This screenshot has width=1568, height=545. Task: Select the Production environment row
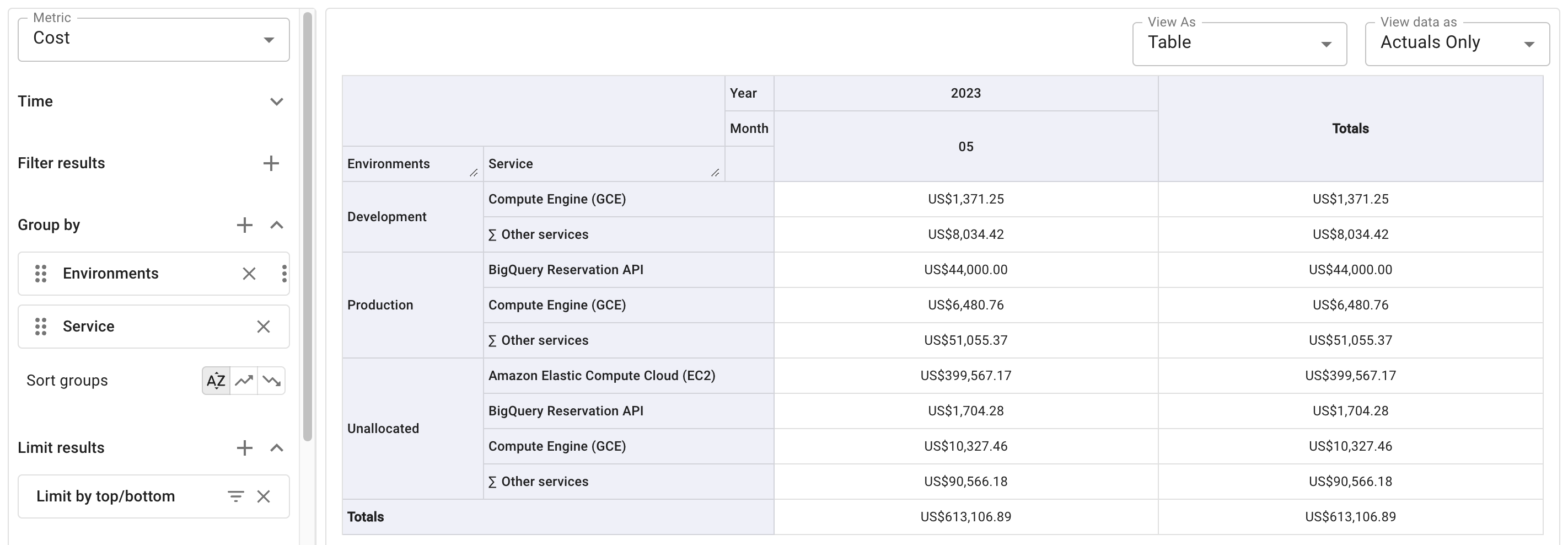[413, 305]
